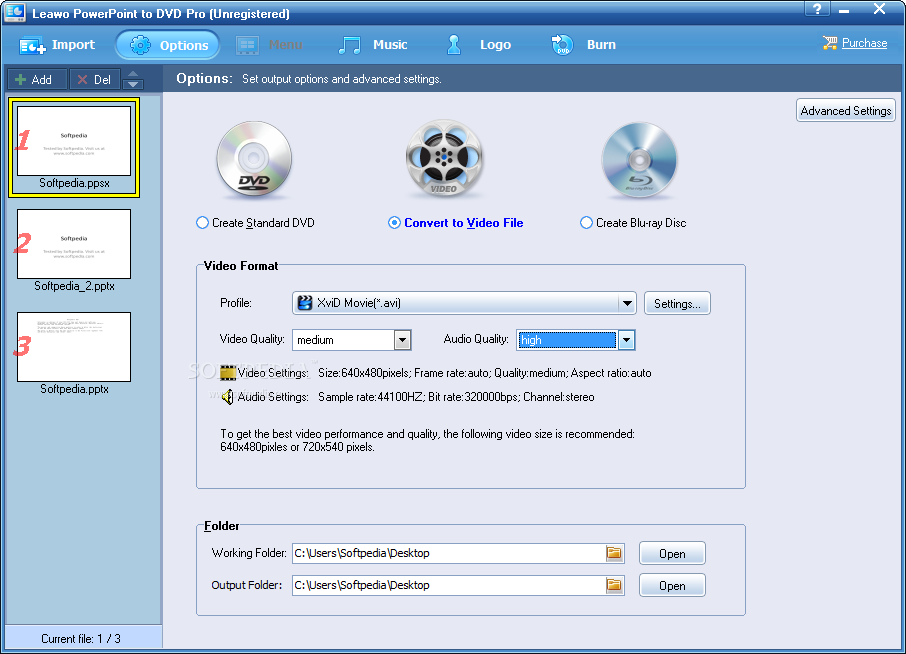Go to the Music tab
This screenshot has width=906, height=654.
pyautogui.click(x=373, y=44)
